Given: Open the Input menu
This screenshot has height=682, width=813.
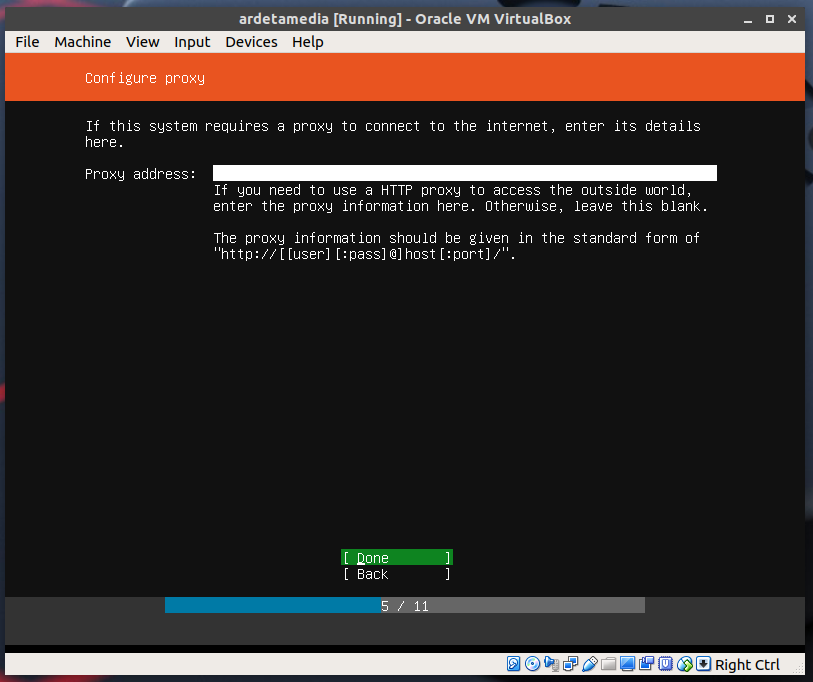Looking at the screenshot, I should pos(192,42).
